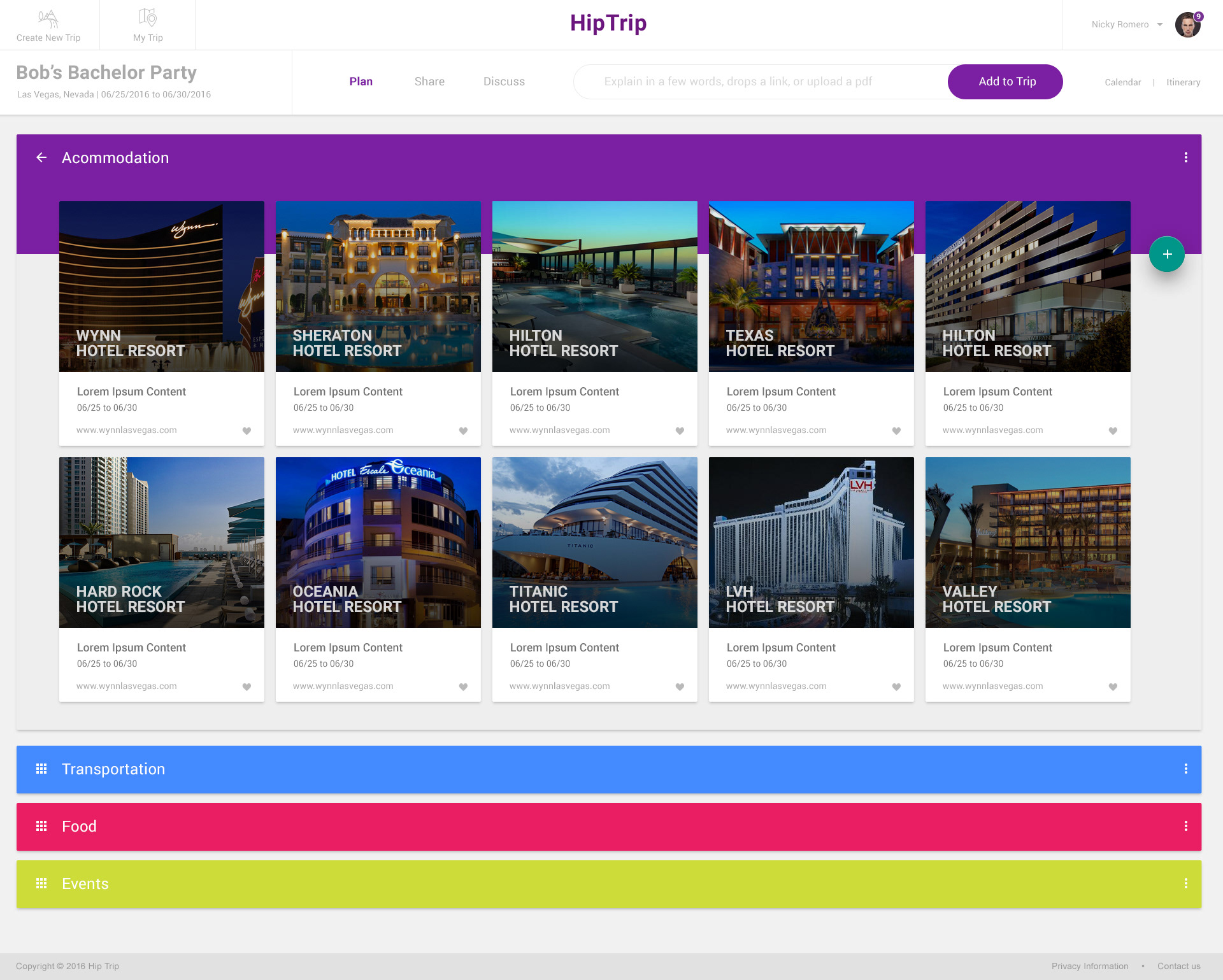Open the Itinerary view link
The height and width of the screenshot is (980, 1223).
[x=1183, y=82]
